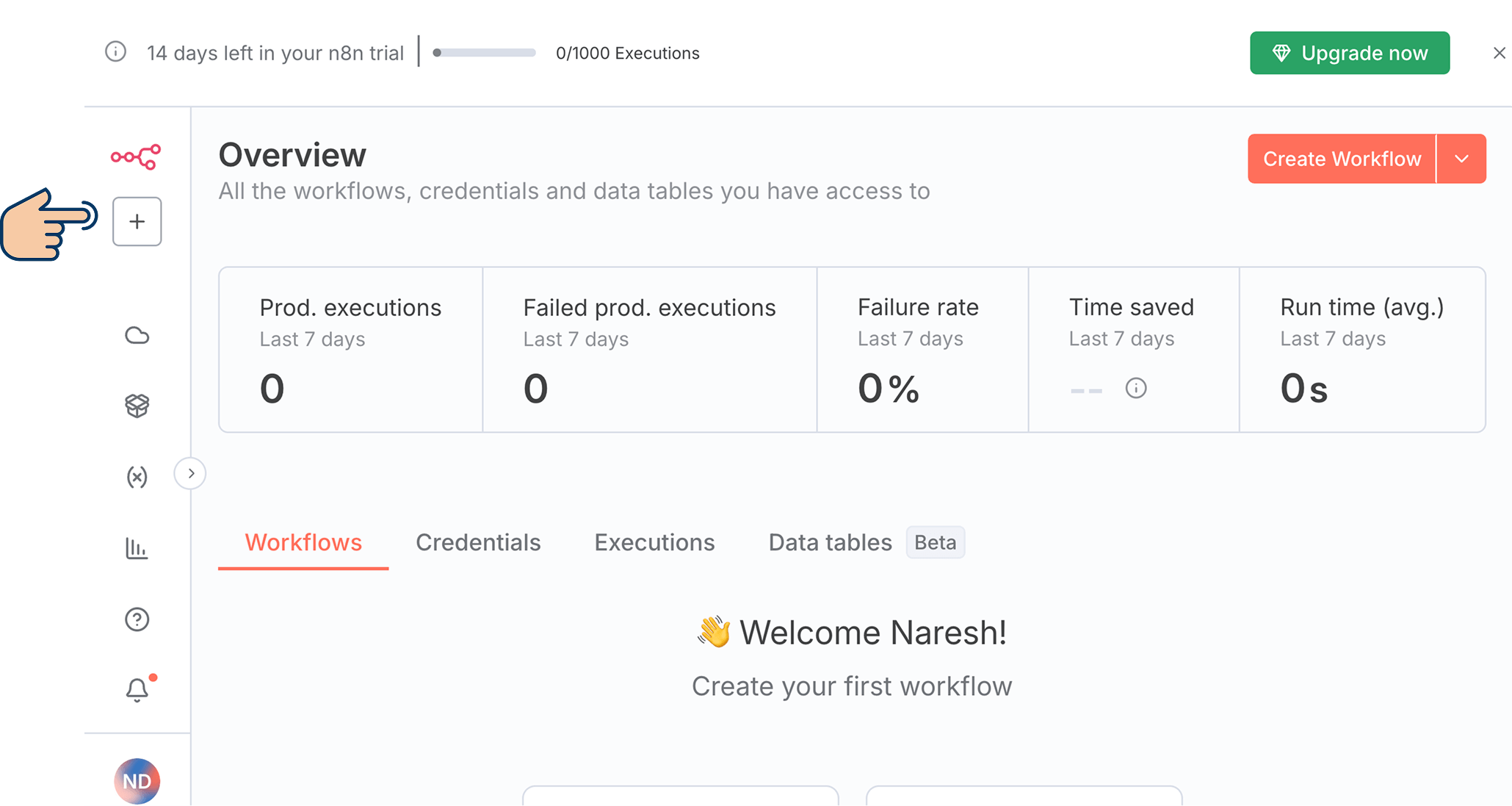Click the n8n logo icon
Screen dimensions: 1512x806
point(136,156)
